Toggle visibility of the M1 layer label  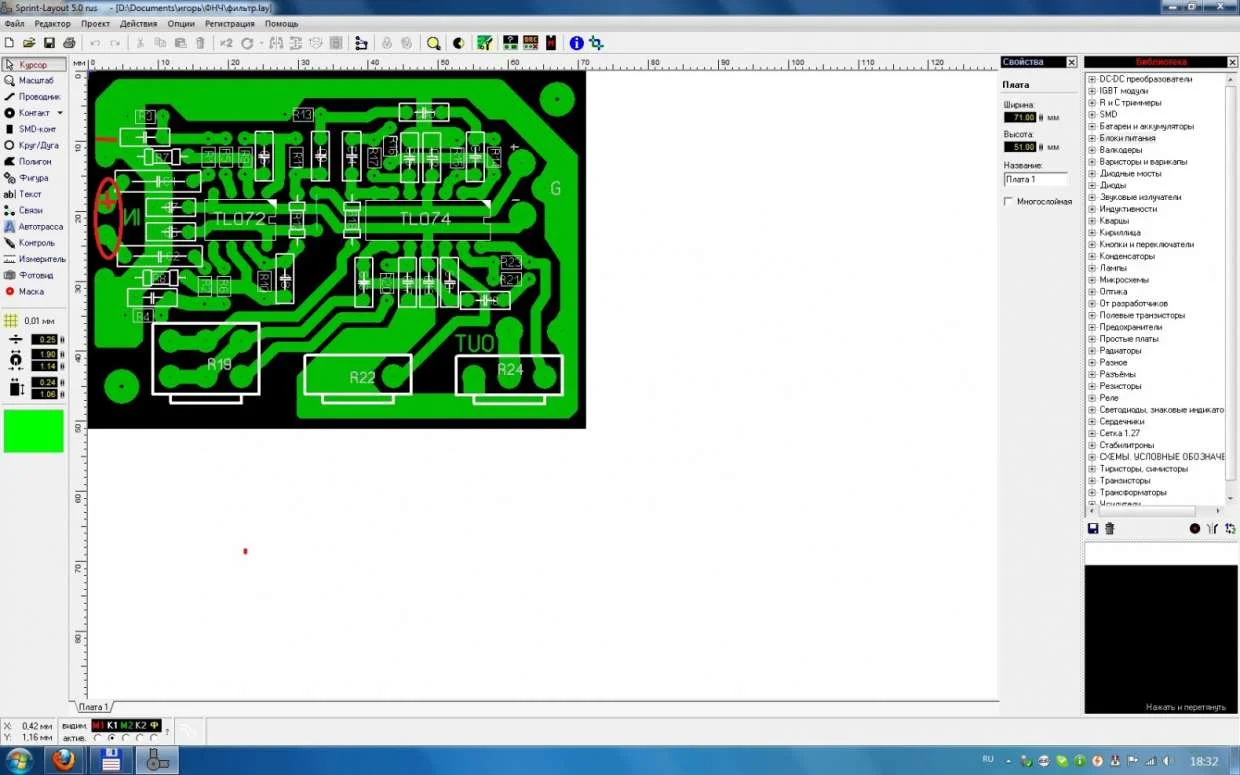[98, 725]
